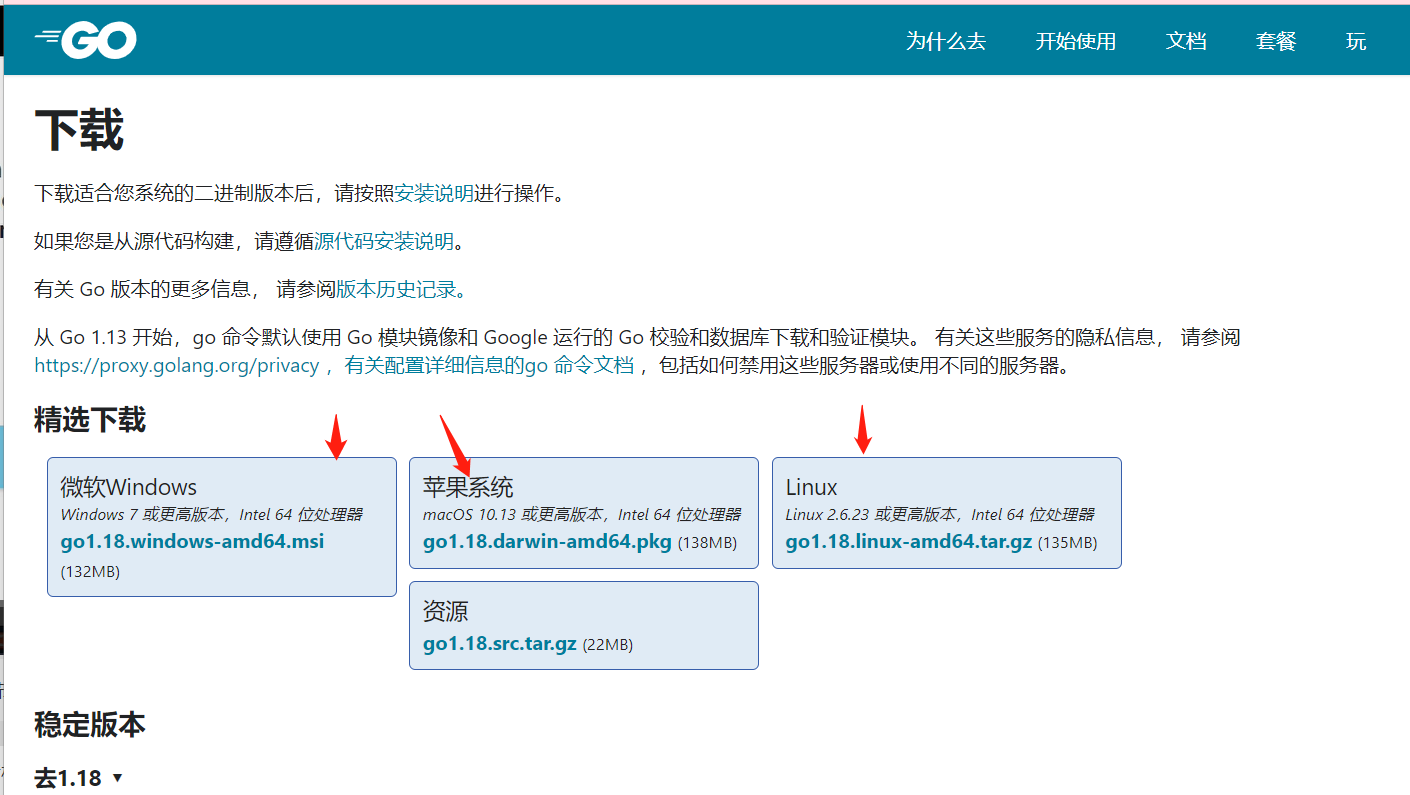Image resolution: width=1410 pixels, height=795 pixels.
Task: Open the 为什么去 menu item
Action: tap(944, 42)
